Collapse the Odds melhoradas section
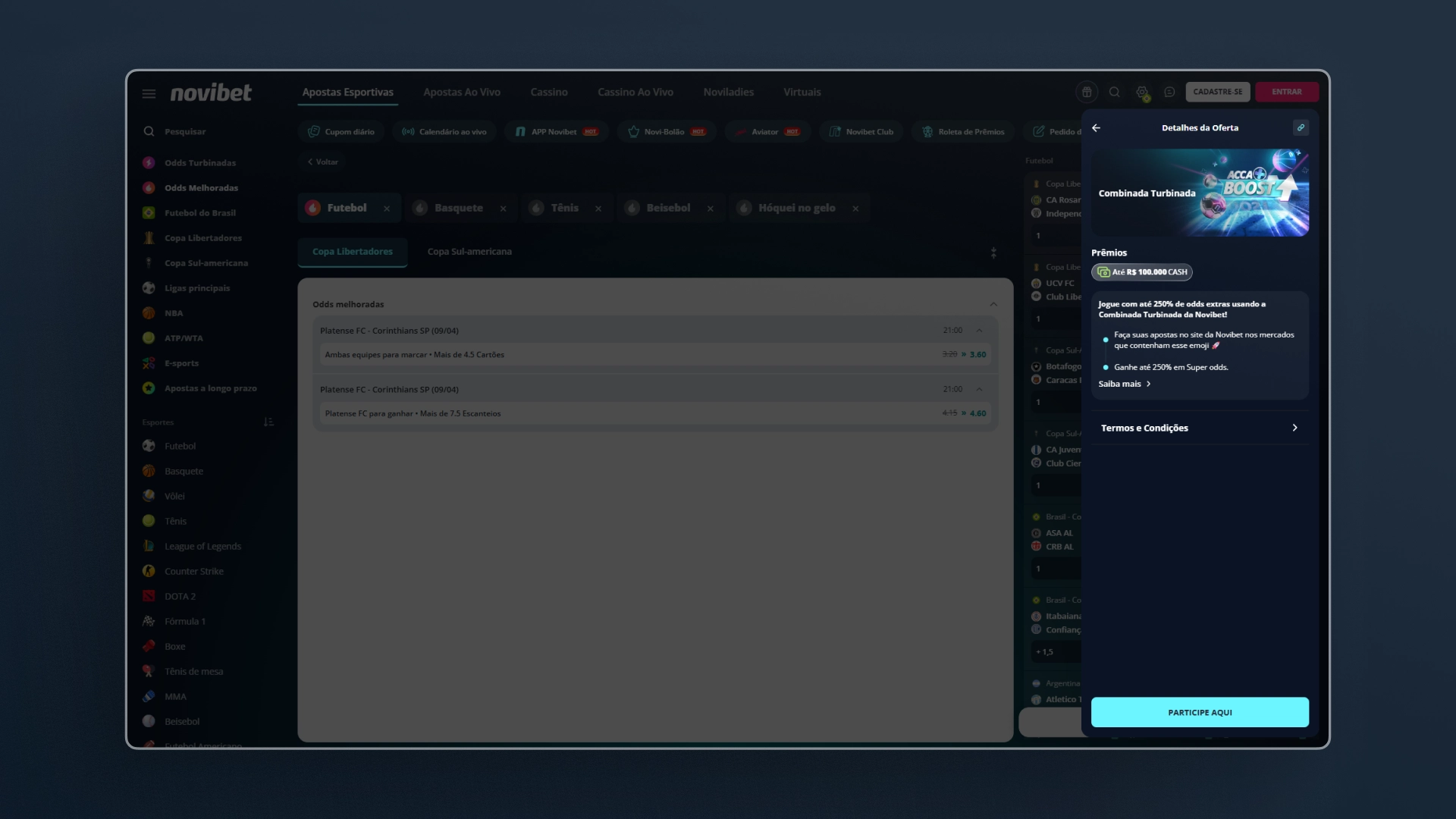Screen dimensions: 1456x819 [x=993, y=304]
